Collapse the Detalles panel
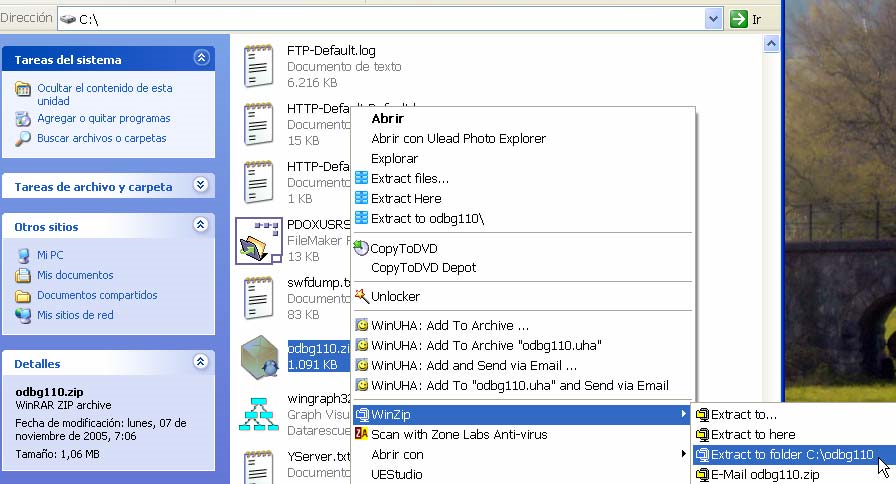 point(201,362)
